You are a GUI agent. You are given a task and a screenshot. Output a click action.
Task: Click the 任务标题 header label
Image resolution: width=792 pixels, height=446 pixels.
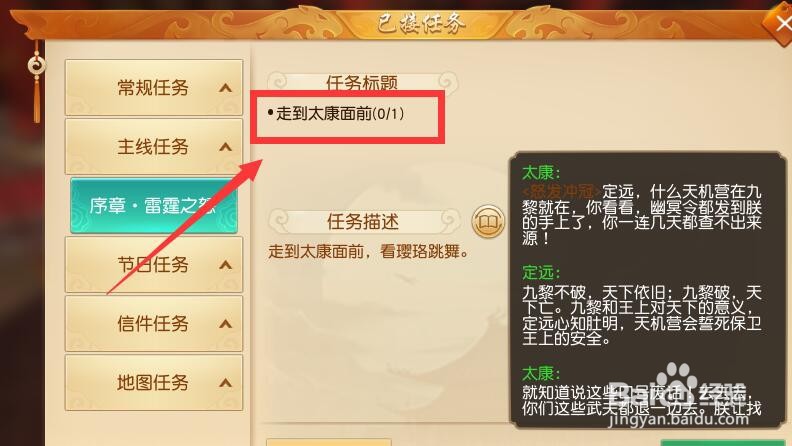coord(362,82)
